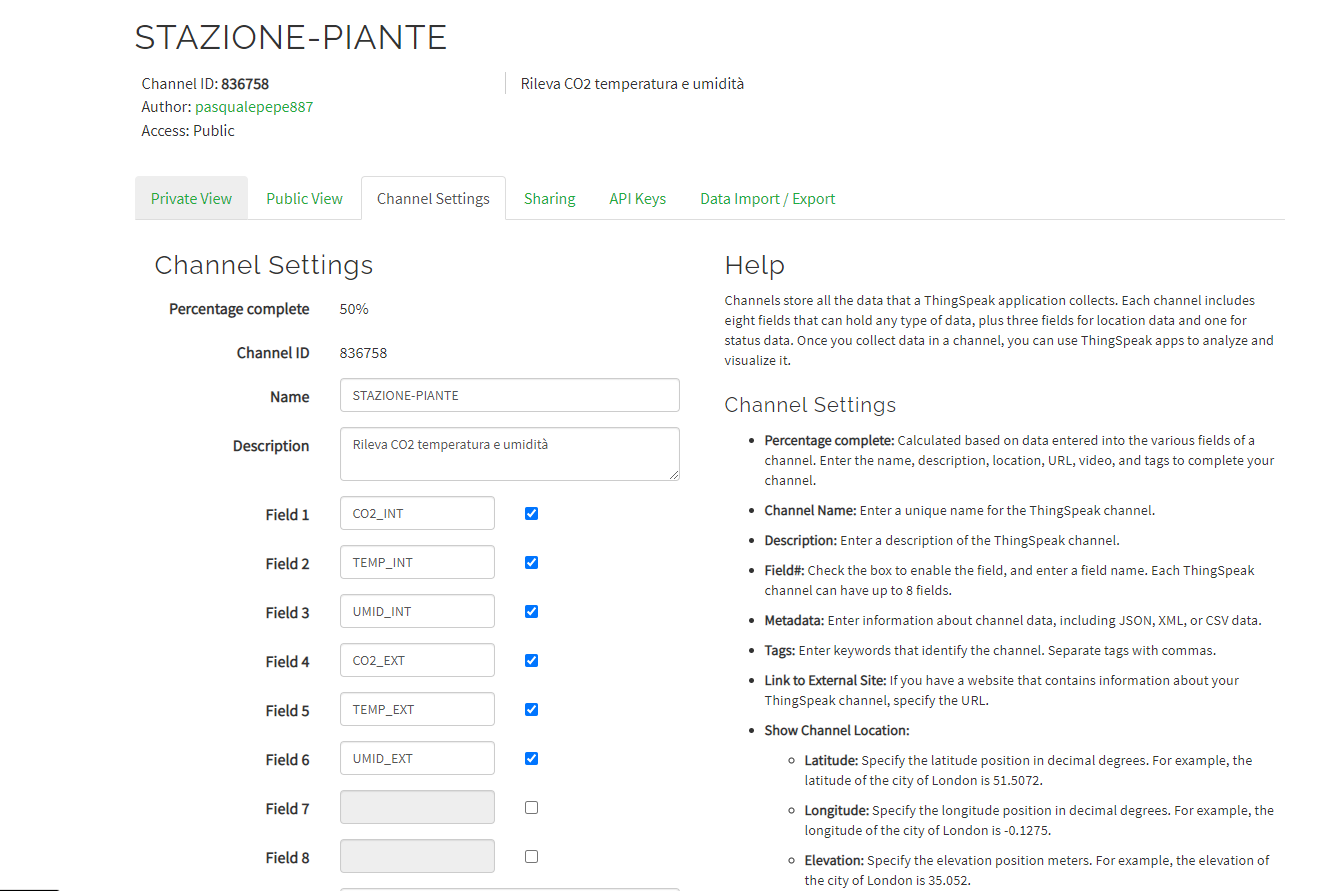Disable the Field 3 UMID_INT checkbox
Viewport: 1335px width, 891px height.
[531, 611]
